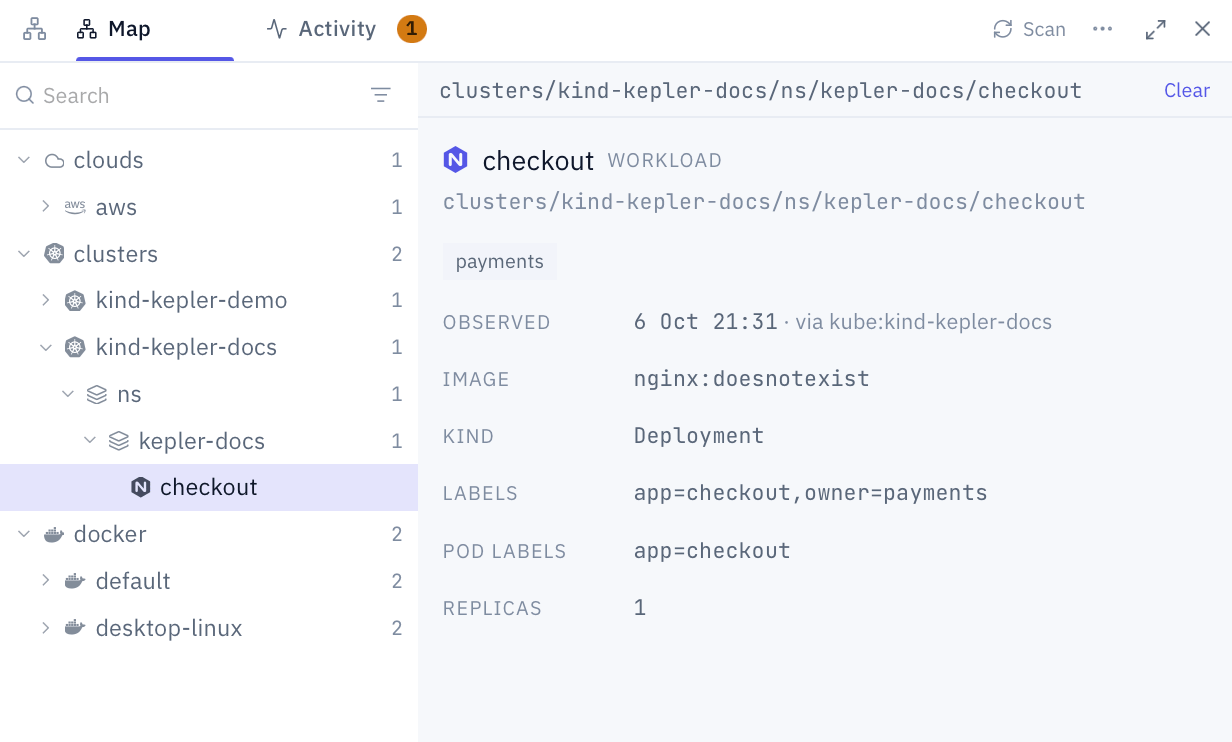Select the desktop-linux tree row label
This screenshot has width=1232, height=742.
[169, 628]
